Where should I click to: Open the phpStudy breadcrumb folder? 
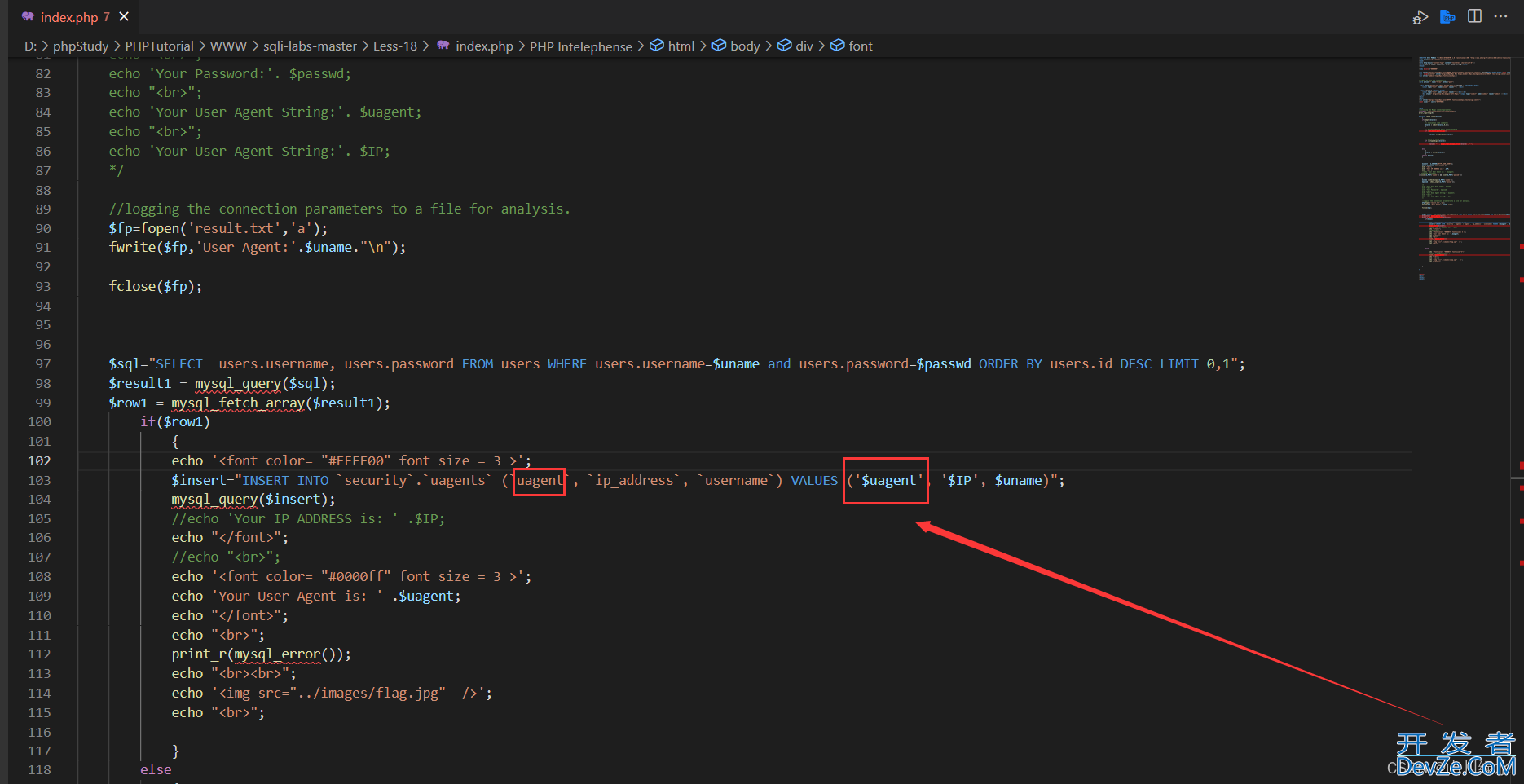pyautogui.click(x=81, y=46)
